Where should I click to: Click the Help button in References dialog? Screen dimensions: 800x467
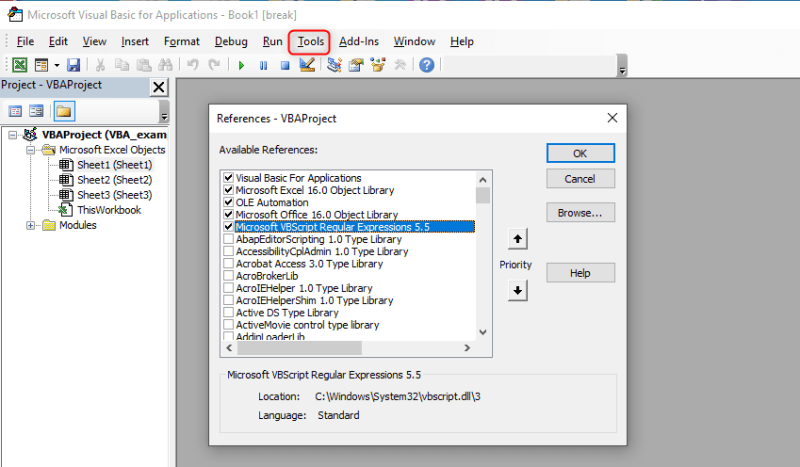click(x=580, y=273)
